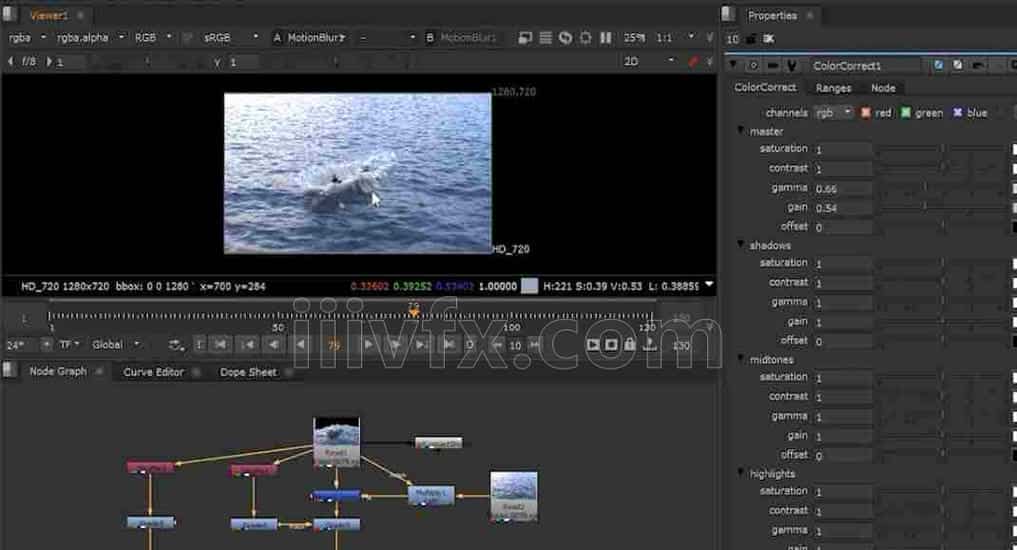Click the center node icon for ColorCorrect1
Viewport: 1017px width, 550px height.
pyautogui.click(x=752, y=66)
